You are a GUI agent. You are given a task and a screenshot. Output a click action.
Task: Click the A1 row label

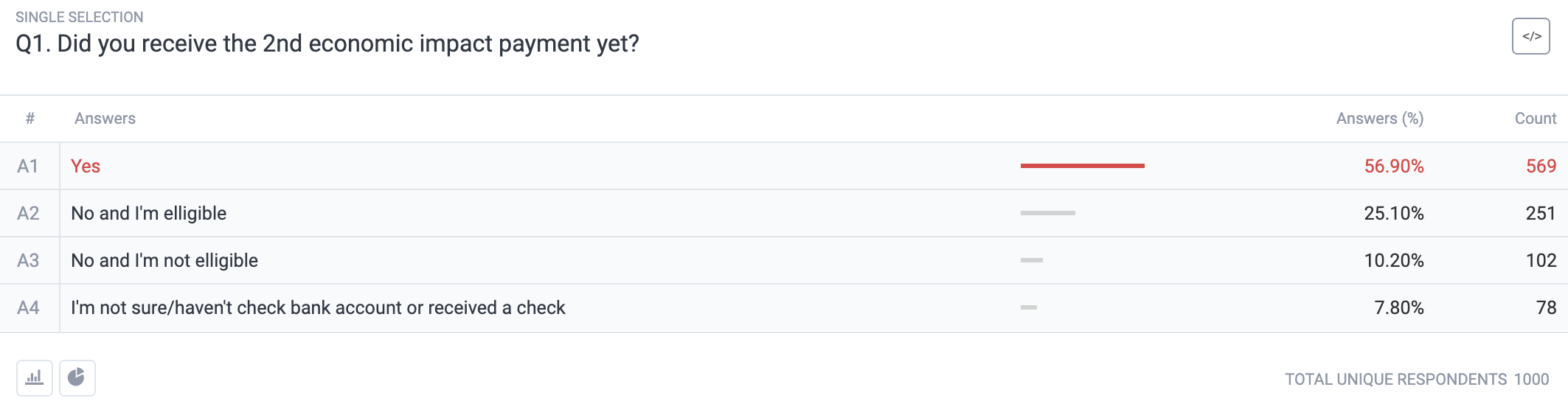(28, 166)
